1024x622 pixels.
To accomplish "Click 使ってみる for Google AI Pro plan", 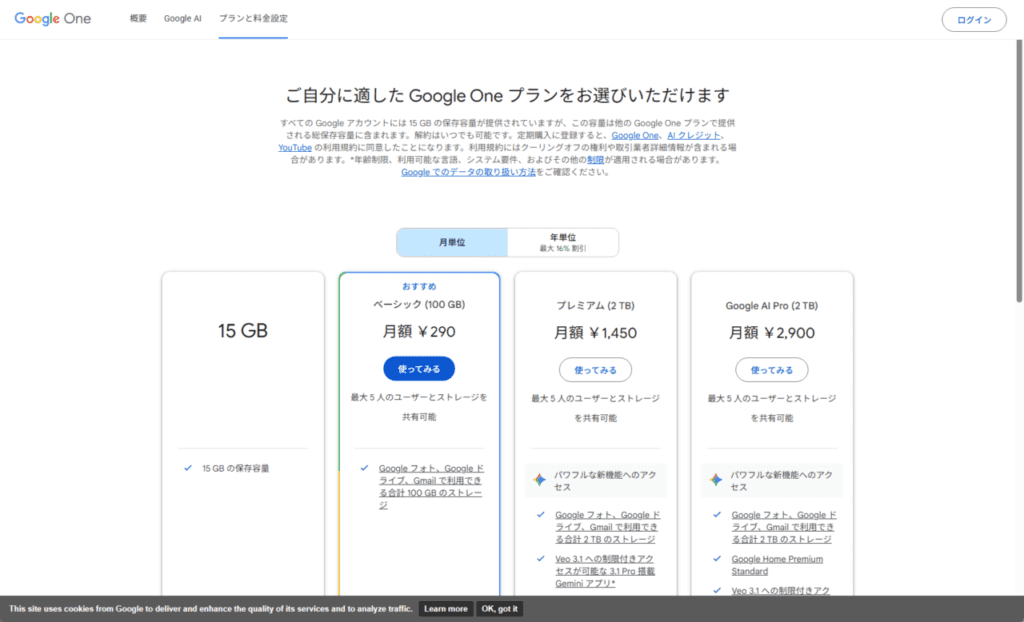I will [x=771, y=370].
